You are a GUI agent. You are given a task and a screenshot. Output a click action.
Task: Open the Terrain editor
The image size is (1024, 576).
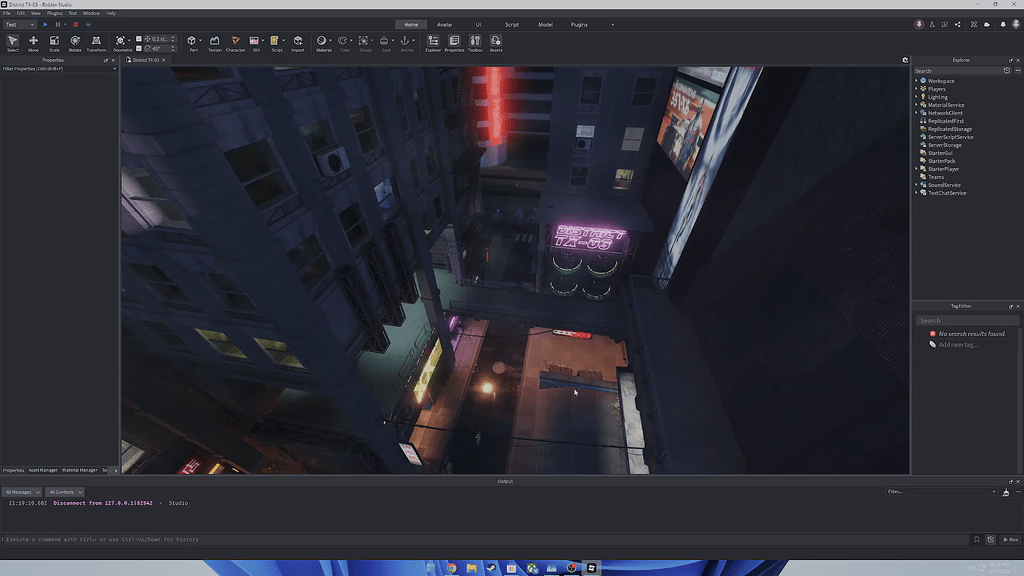pos(214,43)
